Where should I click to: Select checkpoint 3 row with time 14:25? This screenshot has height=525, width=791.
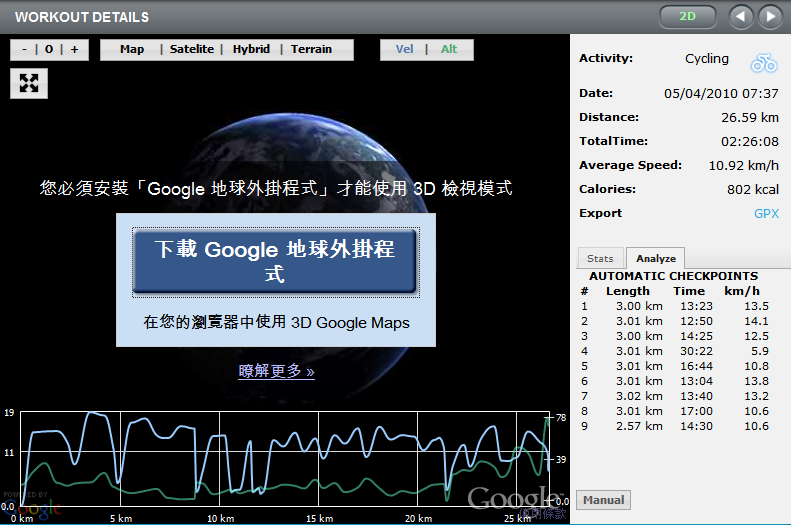pyautogui.click(x=674, y=336)
